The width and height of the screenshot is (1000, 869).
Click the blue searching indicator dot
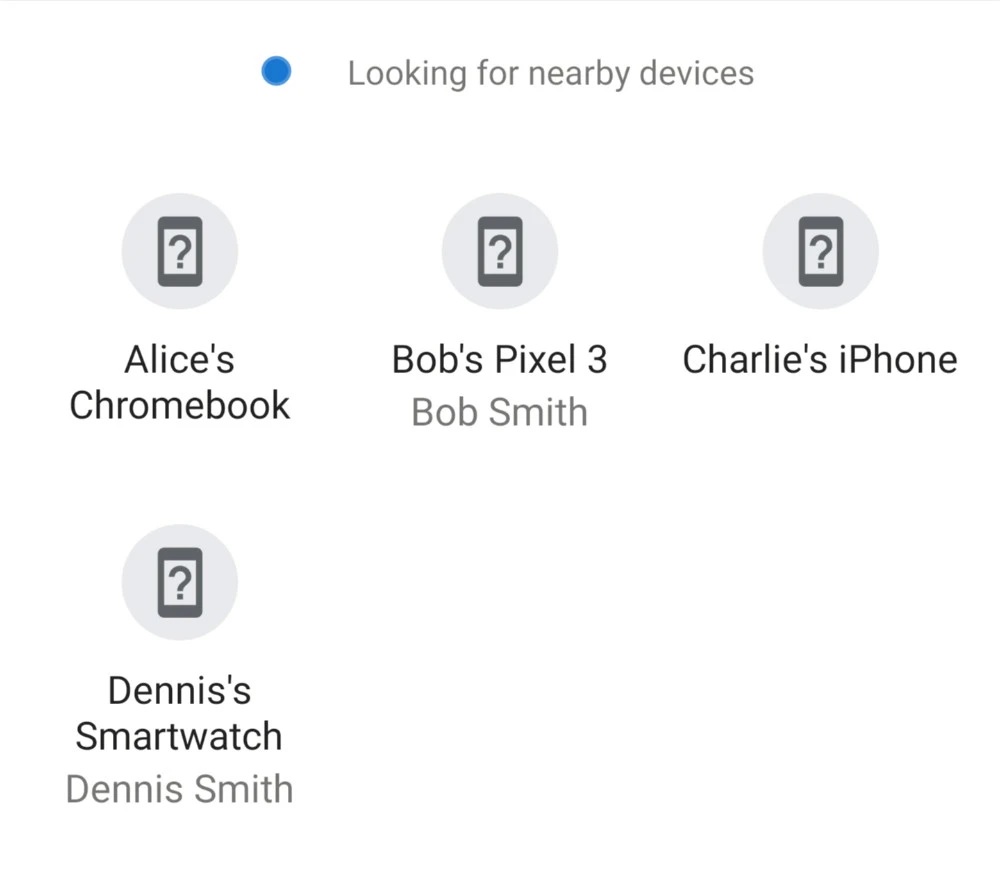click(x=276, y=71)
